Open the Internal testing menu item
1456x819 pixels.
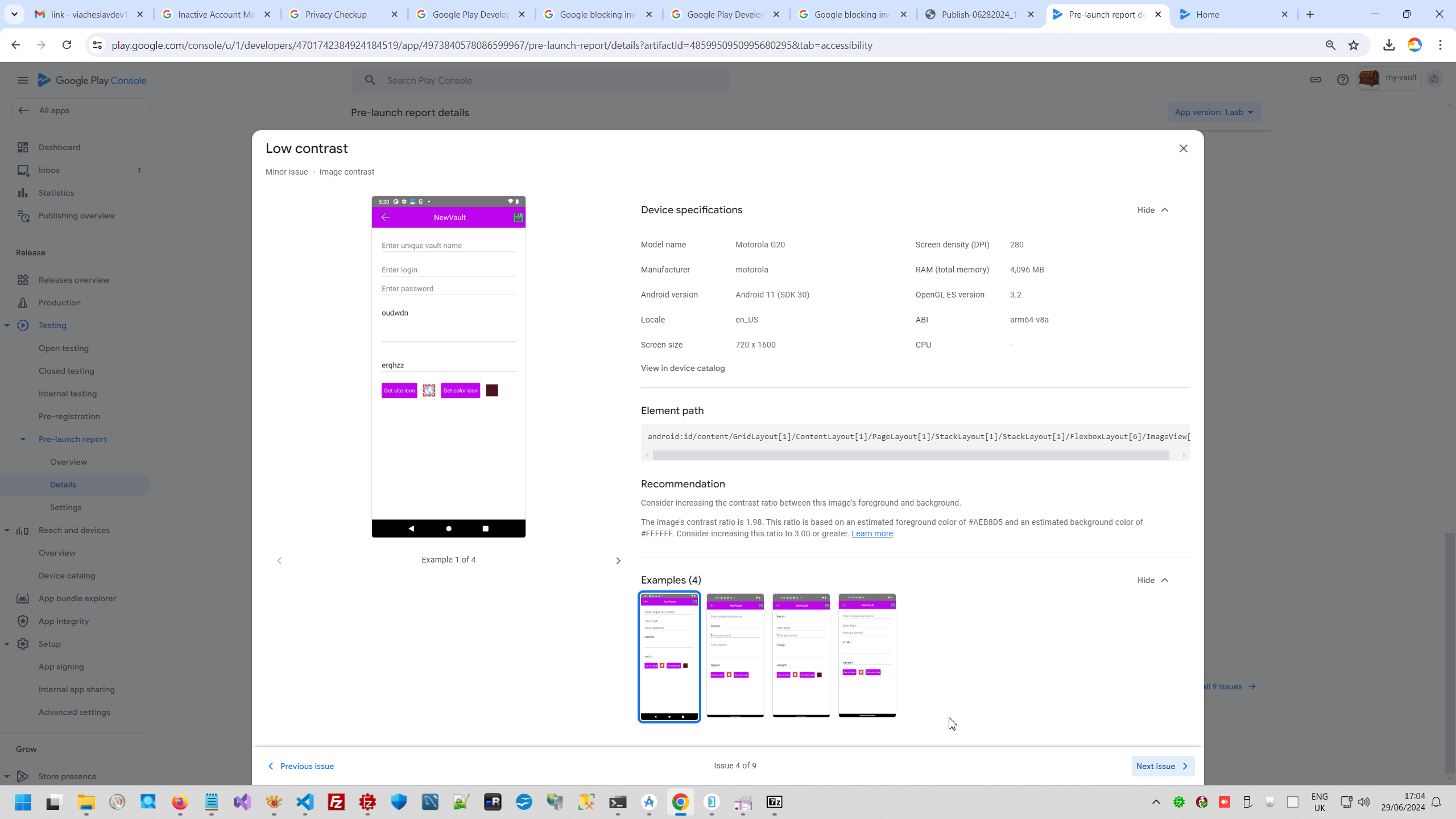pyautogui.click(x=68, y=394)
